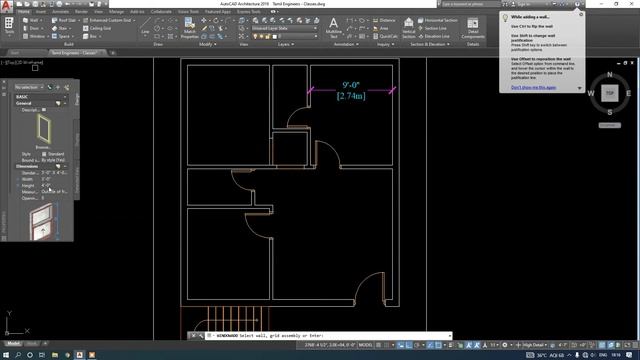Click Match Properties tool
The image size is (640, 360).
pyautogui.click(x=189, y=28)
